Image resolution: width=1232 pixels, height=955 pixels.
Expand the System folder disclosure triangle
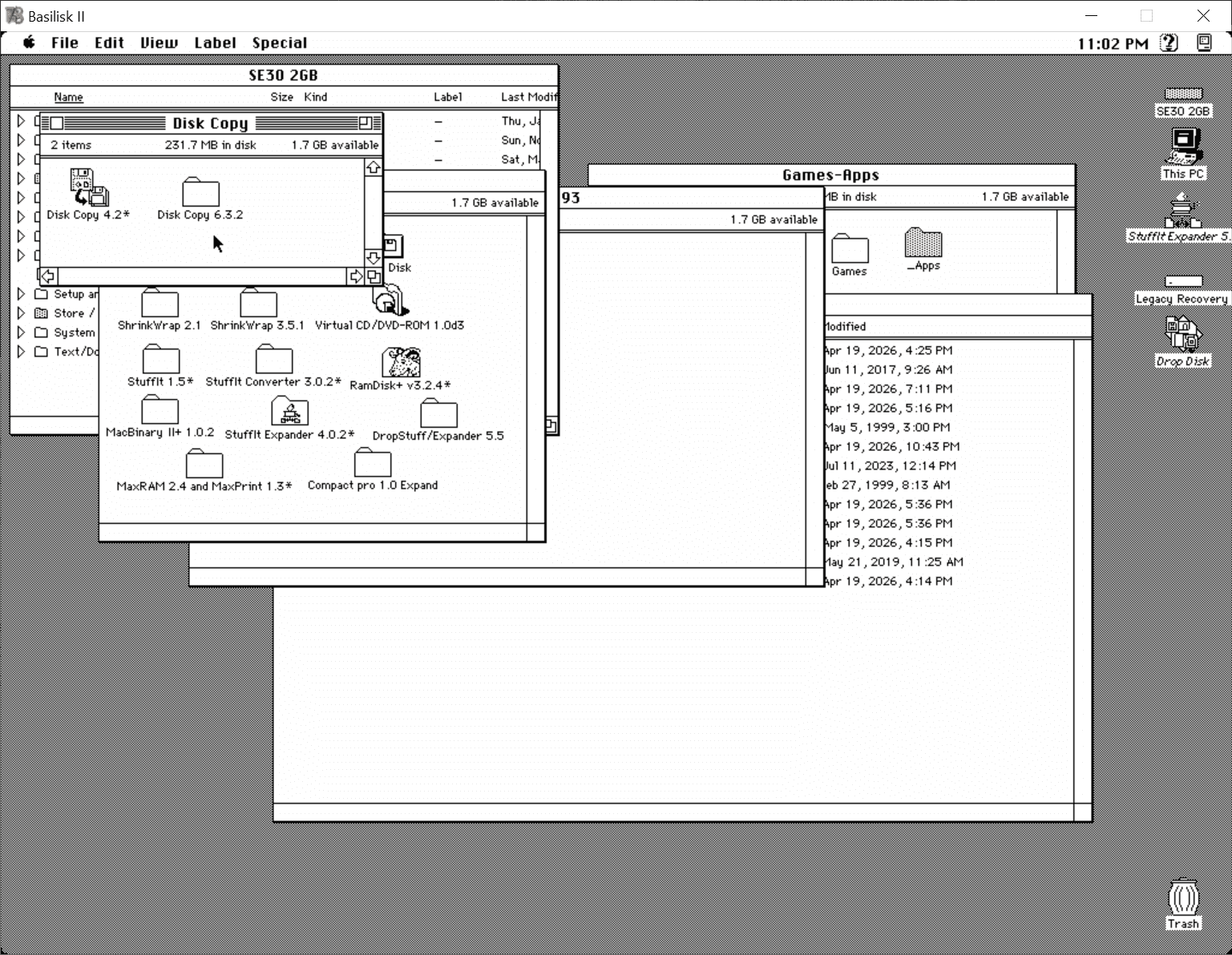[x=22, y=332]
